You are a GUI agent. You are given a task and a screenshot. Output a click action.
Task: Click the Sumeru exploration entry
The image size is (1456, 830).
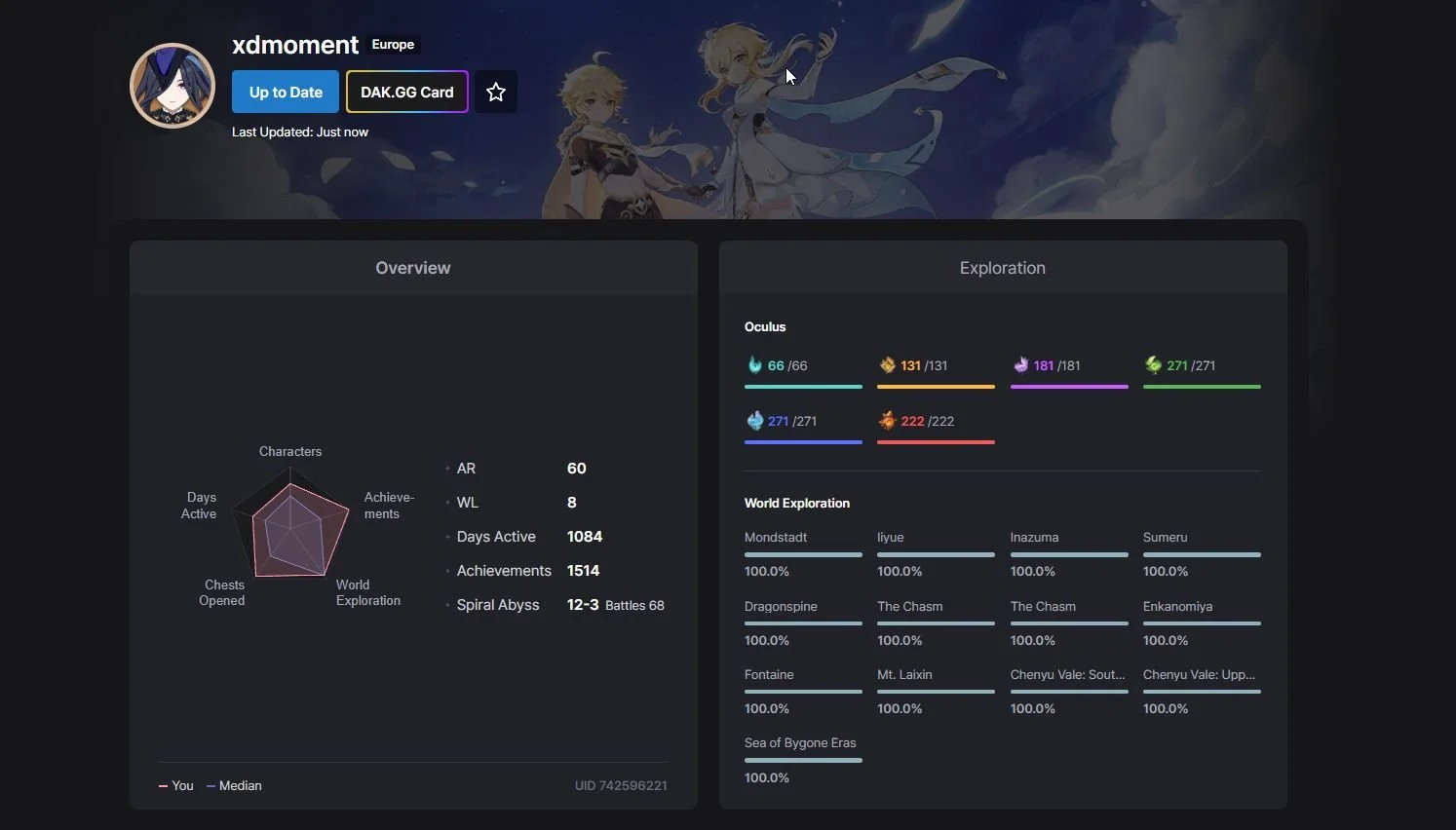1202,554
